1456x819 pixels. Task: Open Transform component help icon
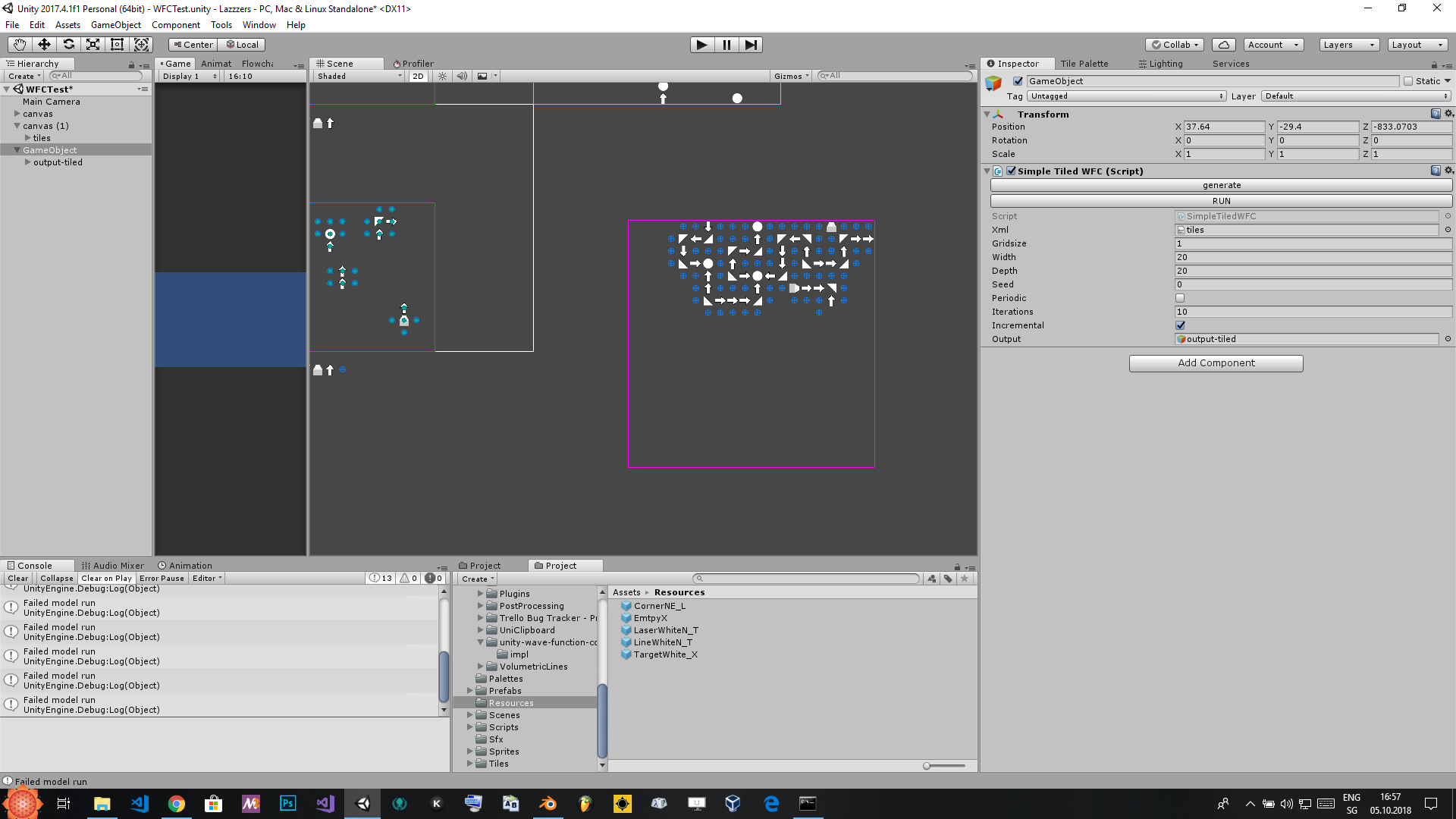(x=1436, y=114)
